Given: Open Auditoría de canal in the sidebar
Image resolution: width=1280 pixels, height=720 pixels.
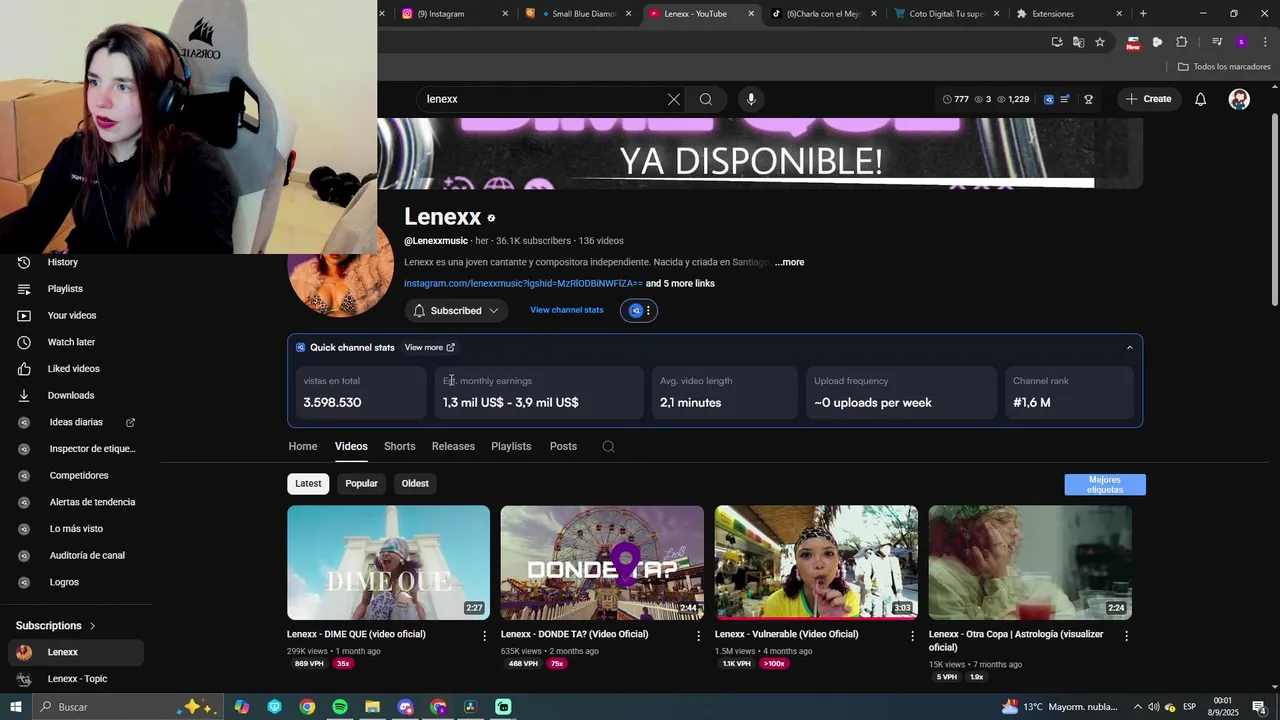Looking at the screenshot, I should pyautogui.click(x=76, y=556).
